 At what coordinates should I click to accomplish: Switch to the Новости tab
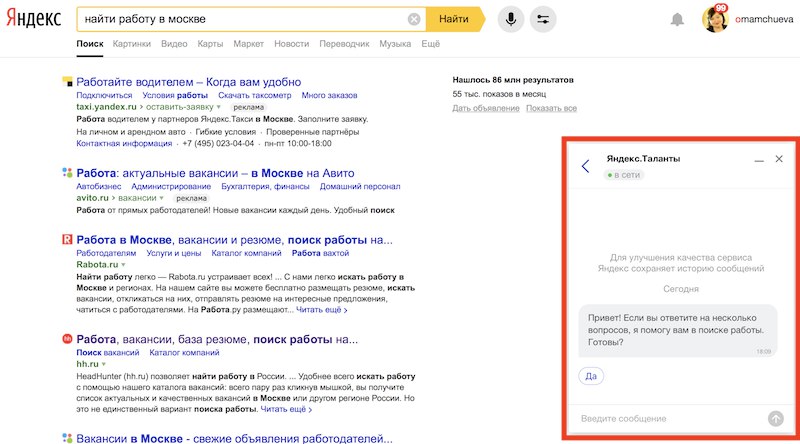[291, 44]
